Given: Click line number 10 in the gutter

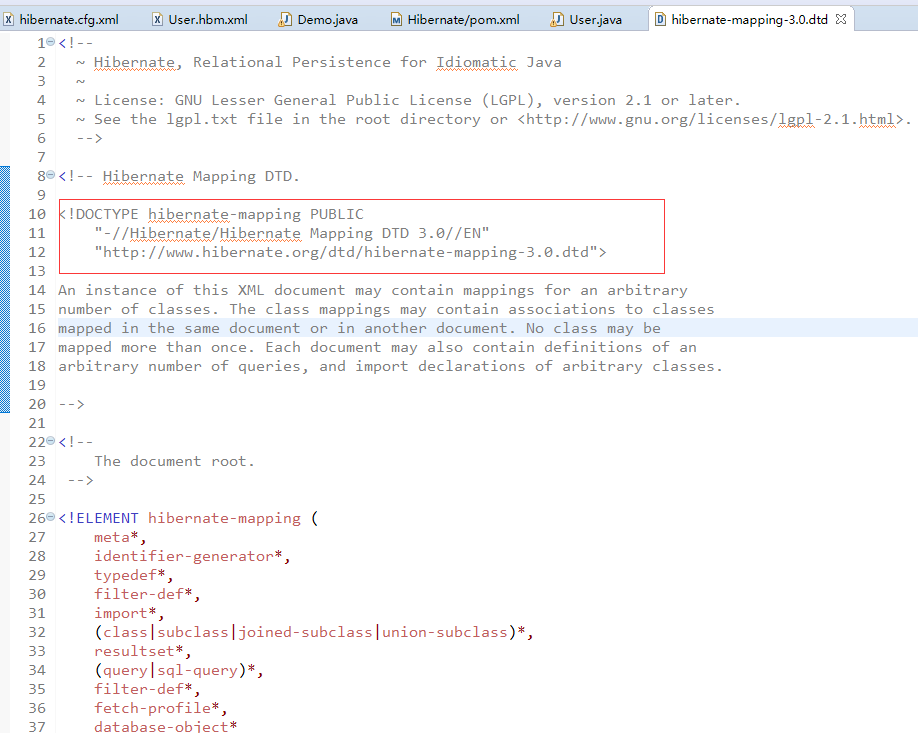Looking at the screenshot, I should tap(37, 214).
